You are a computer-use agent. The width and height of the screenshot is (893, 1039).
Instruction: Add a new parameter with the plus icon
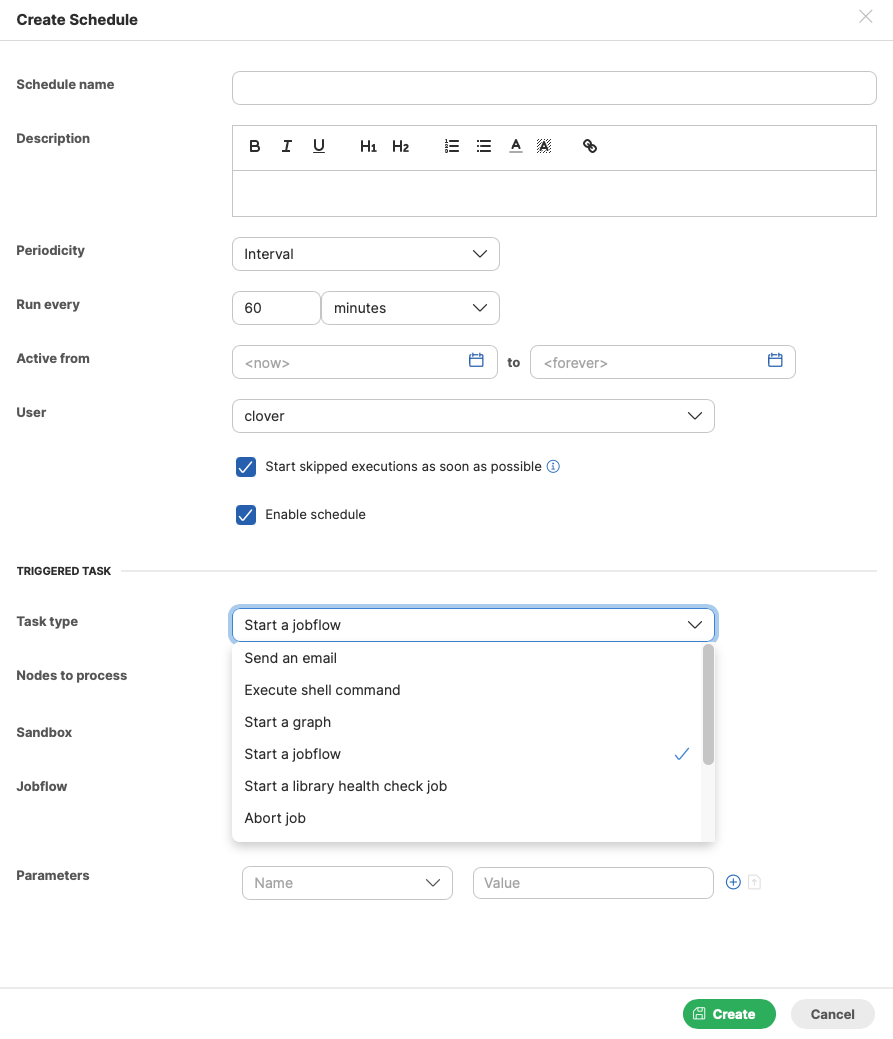[733, 881]
